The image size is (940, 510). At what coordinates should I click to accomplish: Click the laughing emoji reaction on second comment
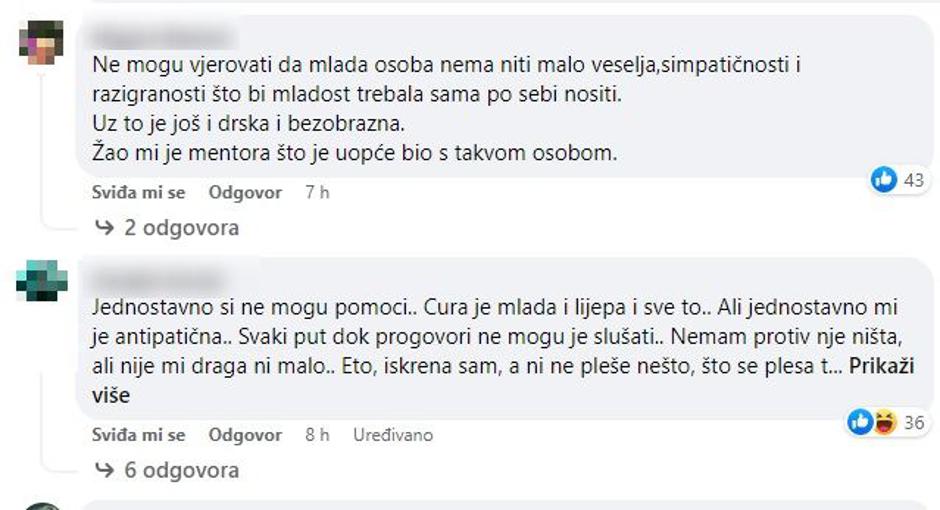883,423
